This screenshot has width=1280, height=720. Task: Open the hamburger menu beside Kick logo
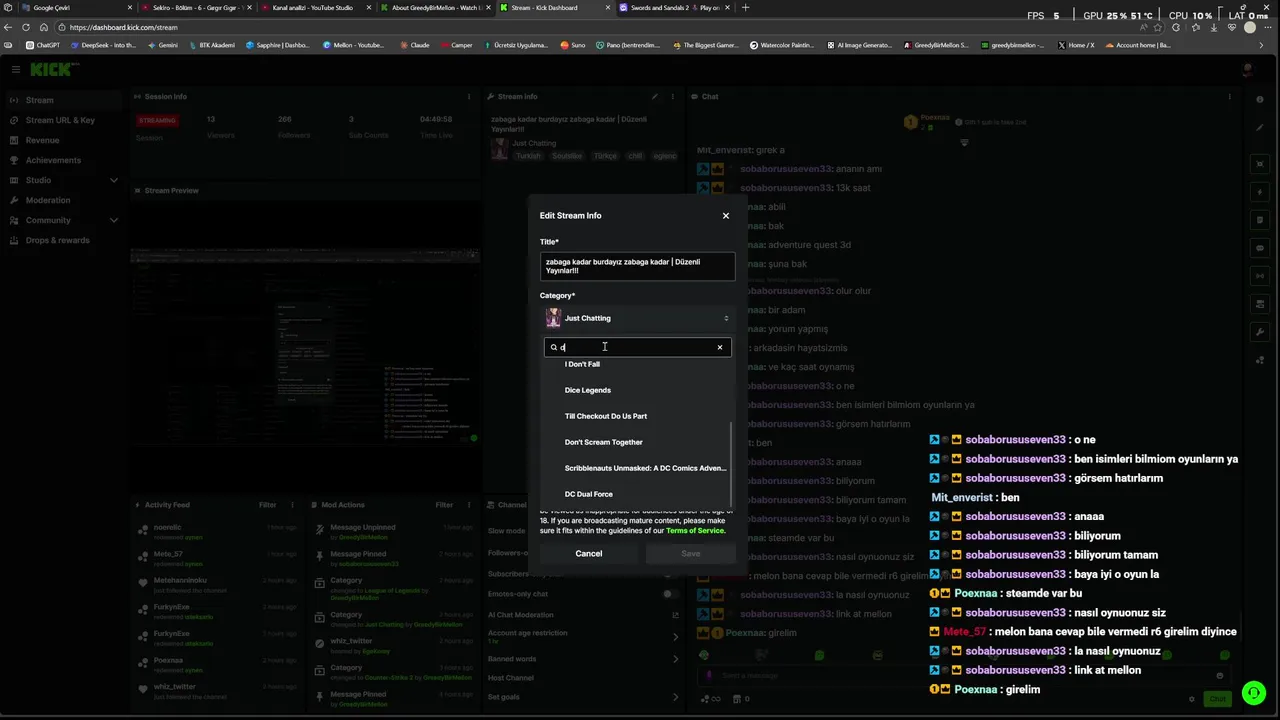[x=16, y=69]
